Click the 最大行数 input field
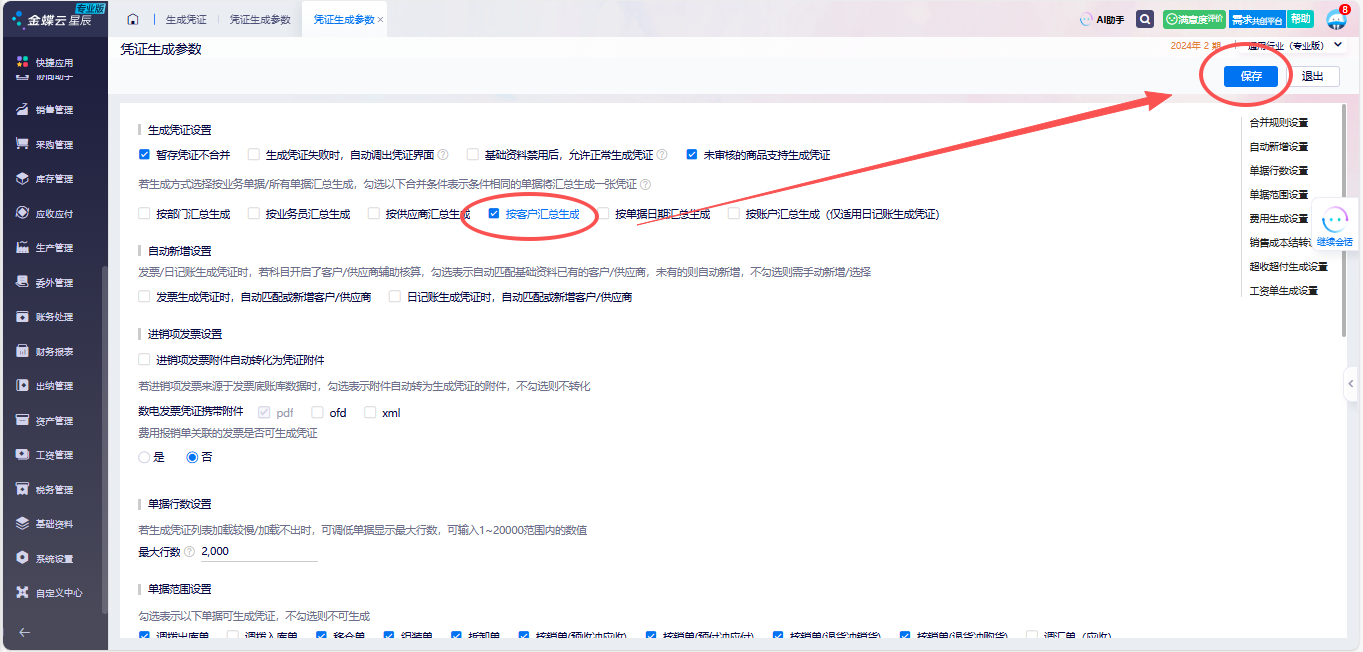 tap(258, 552)
